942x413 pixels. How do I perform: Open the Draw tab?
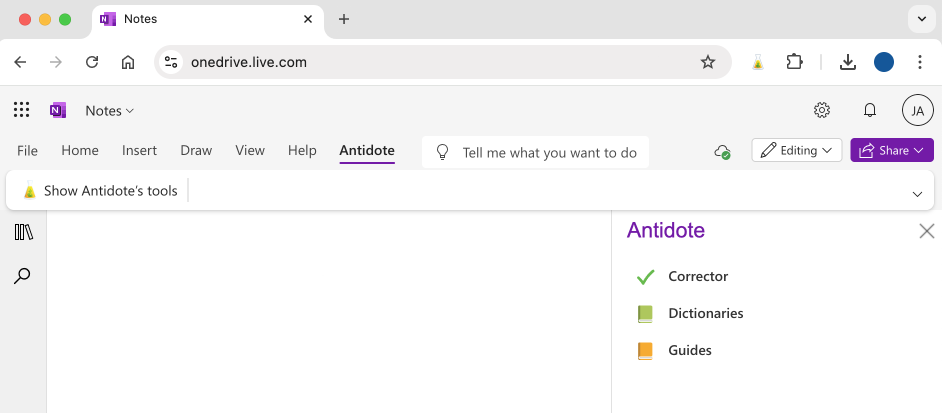click(196, 151)
